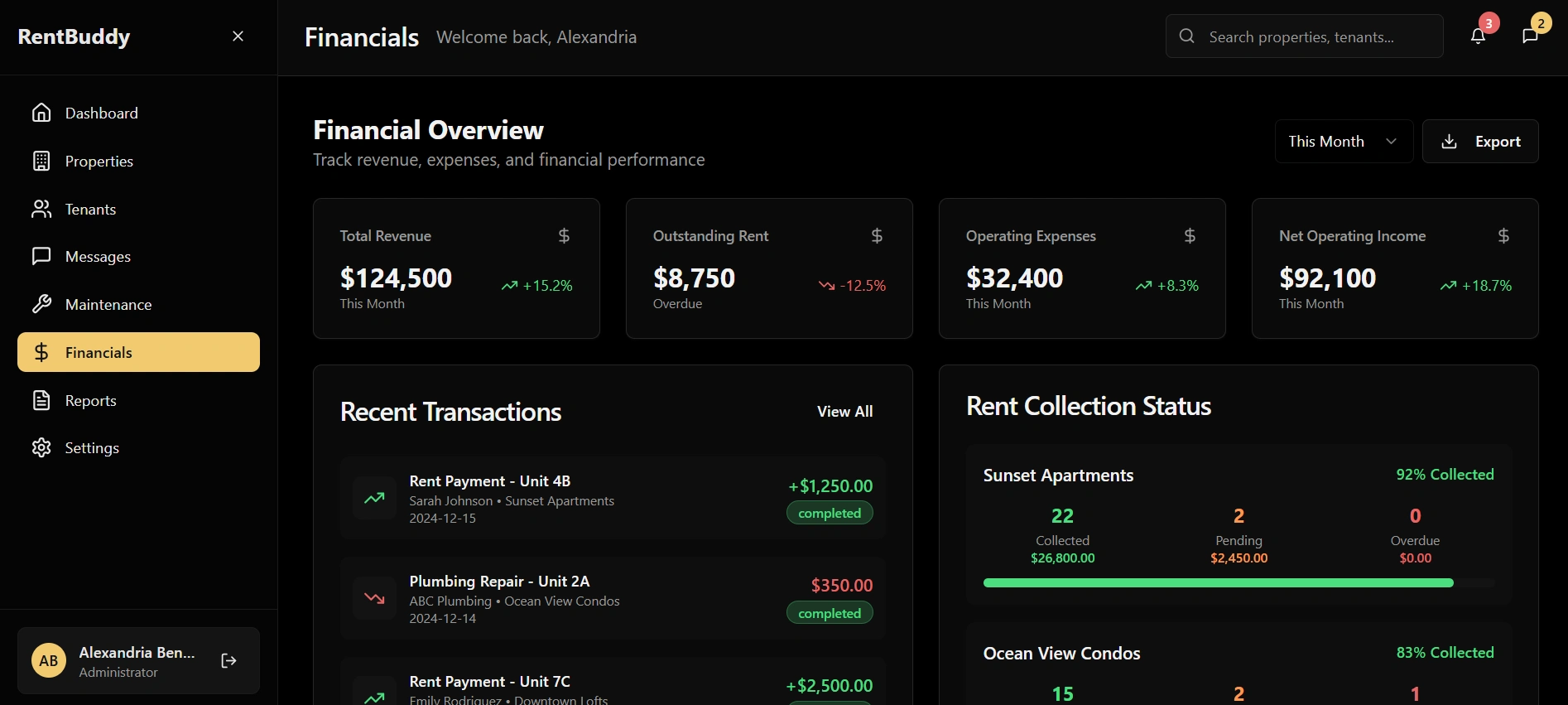The height and width of the screenshot is (705, 1568).
Task: Click the dollar icon on Total Revenue card
Action: [x=564, y=236]
